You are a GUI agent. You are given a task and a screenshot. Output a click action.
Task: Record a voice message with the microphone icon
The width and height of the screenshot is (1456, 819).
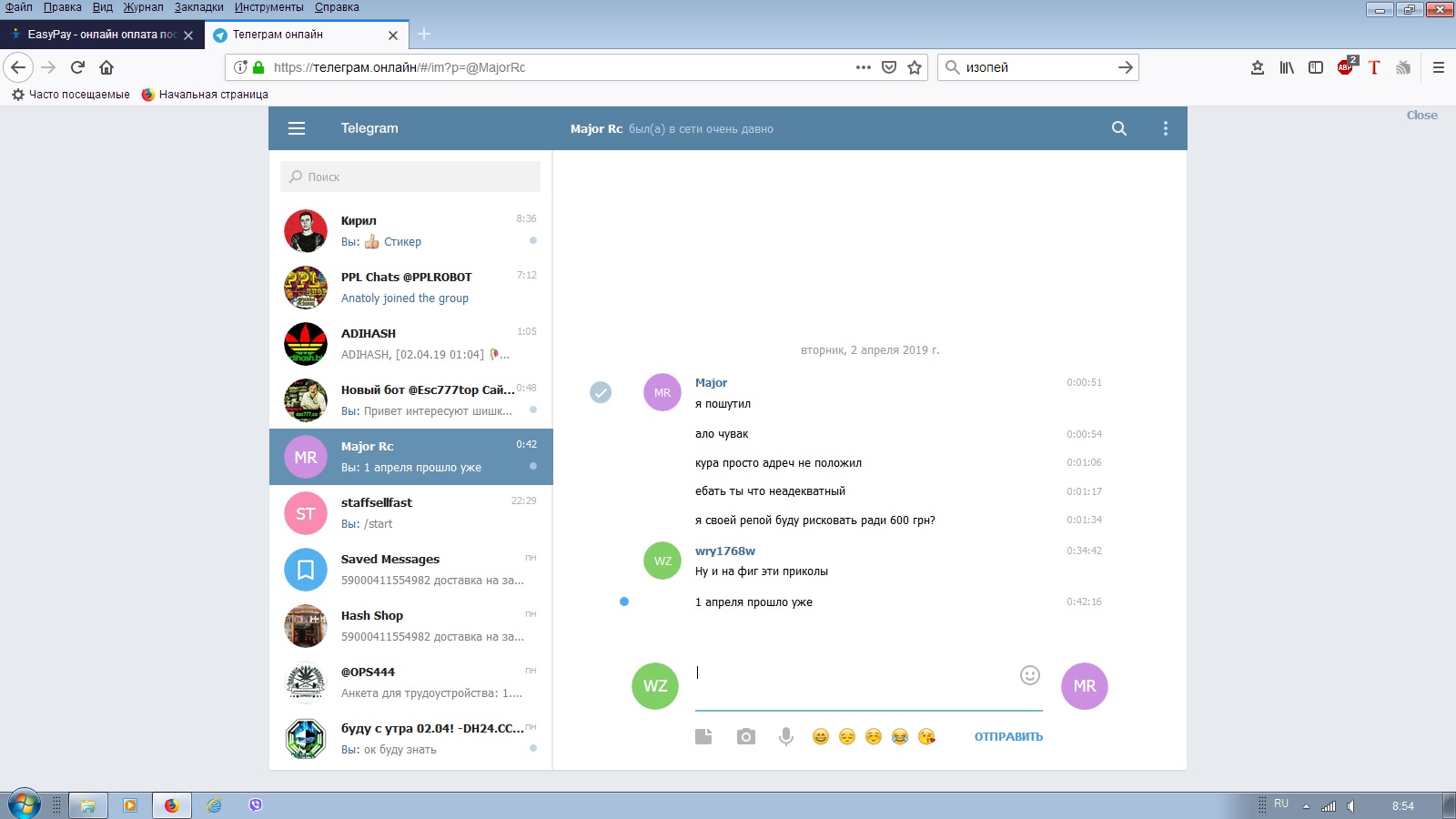coord(786,736)
